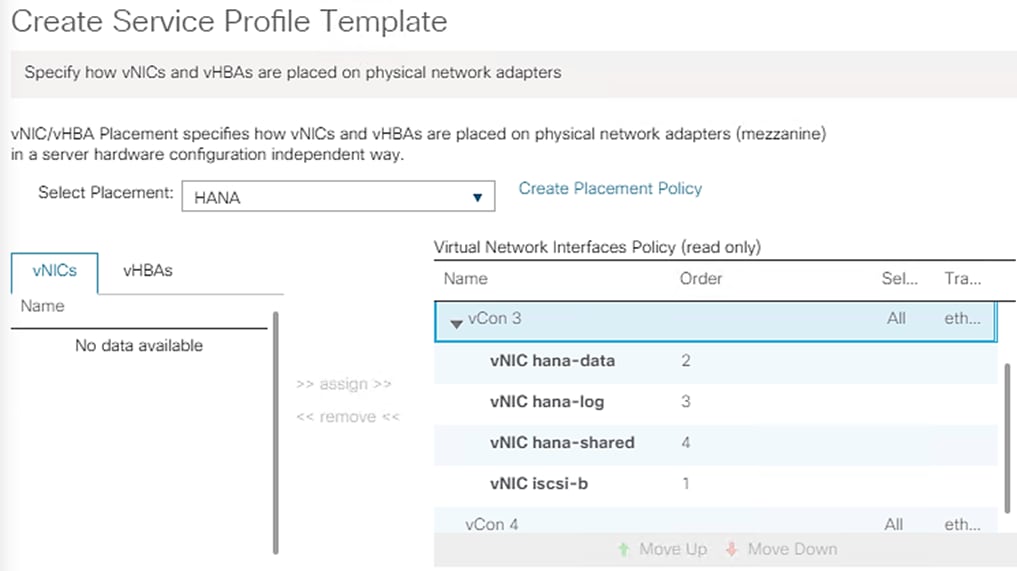Click the policy table vertical scrollbar

coord(1007,435)
